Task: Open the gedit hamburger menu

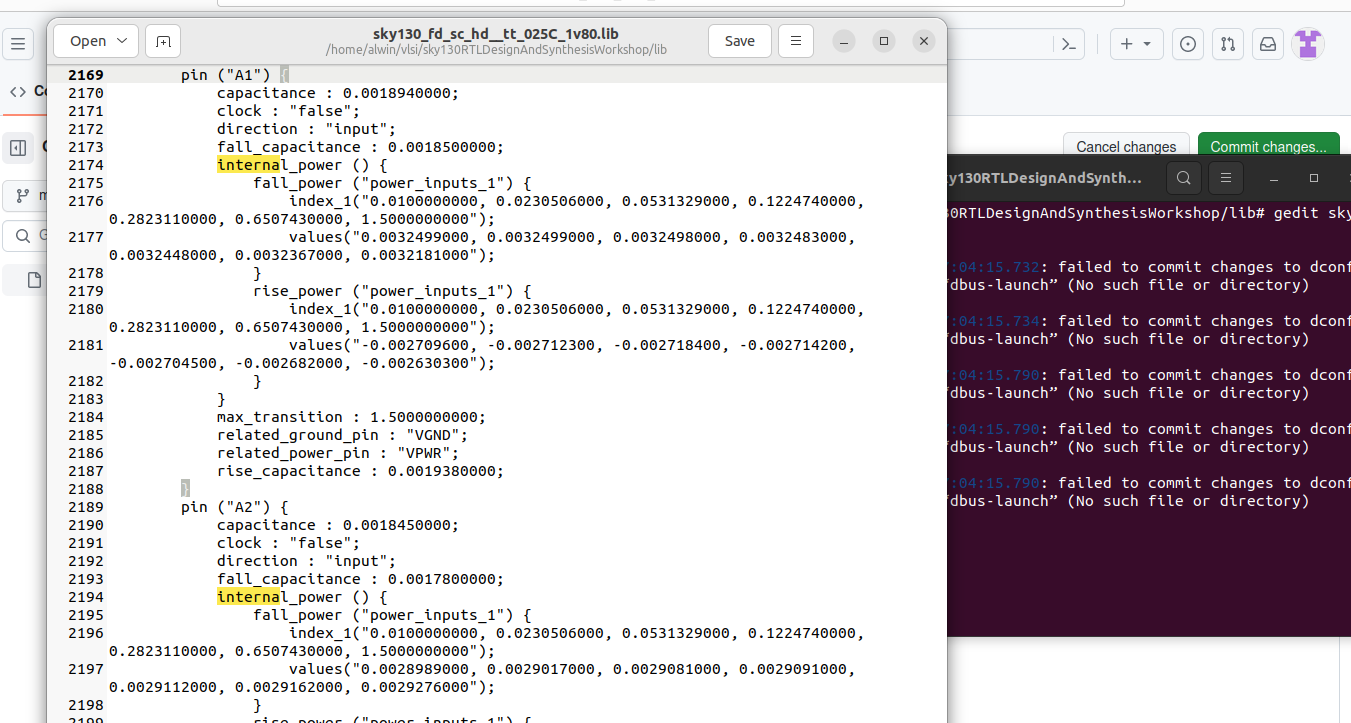Action: click(x=796, y=41)
